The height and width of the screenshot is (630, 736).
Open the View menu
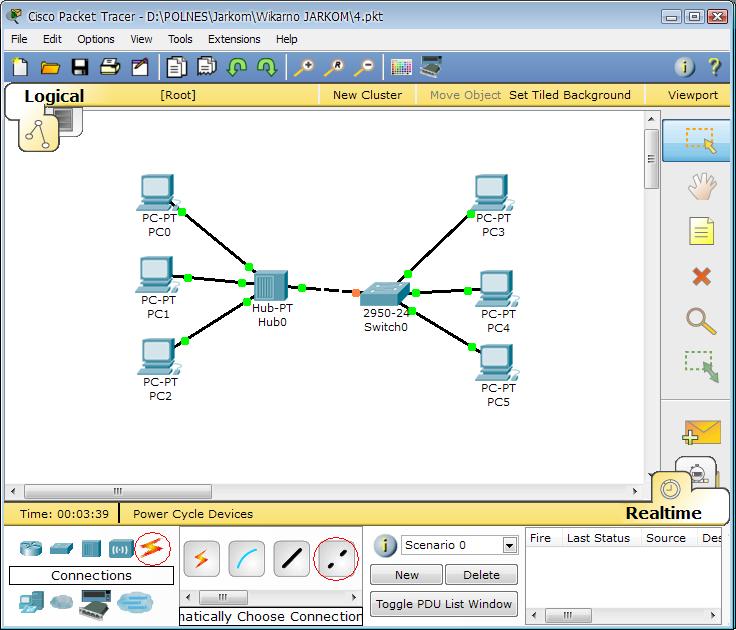(141, 39)
